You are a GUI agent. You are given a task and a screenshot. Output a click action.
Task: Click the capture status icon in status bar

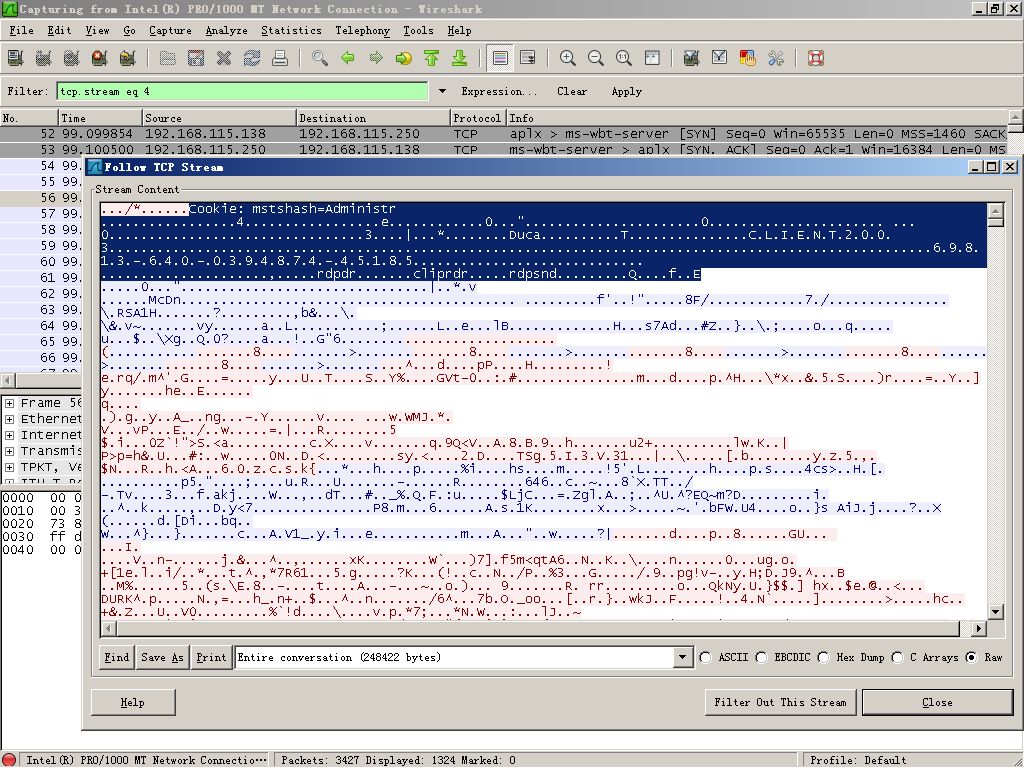click(x=10, y=760)
